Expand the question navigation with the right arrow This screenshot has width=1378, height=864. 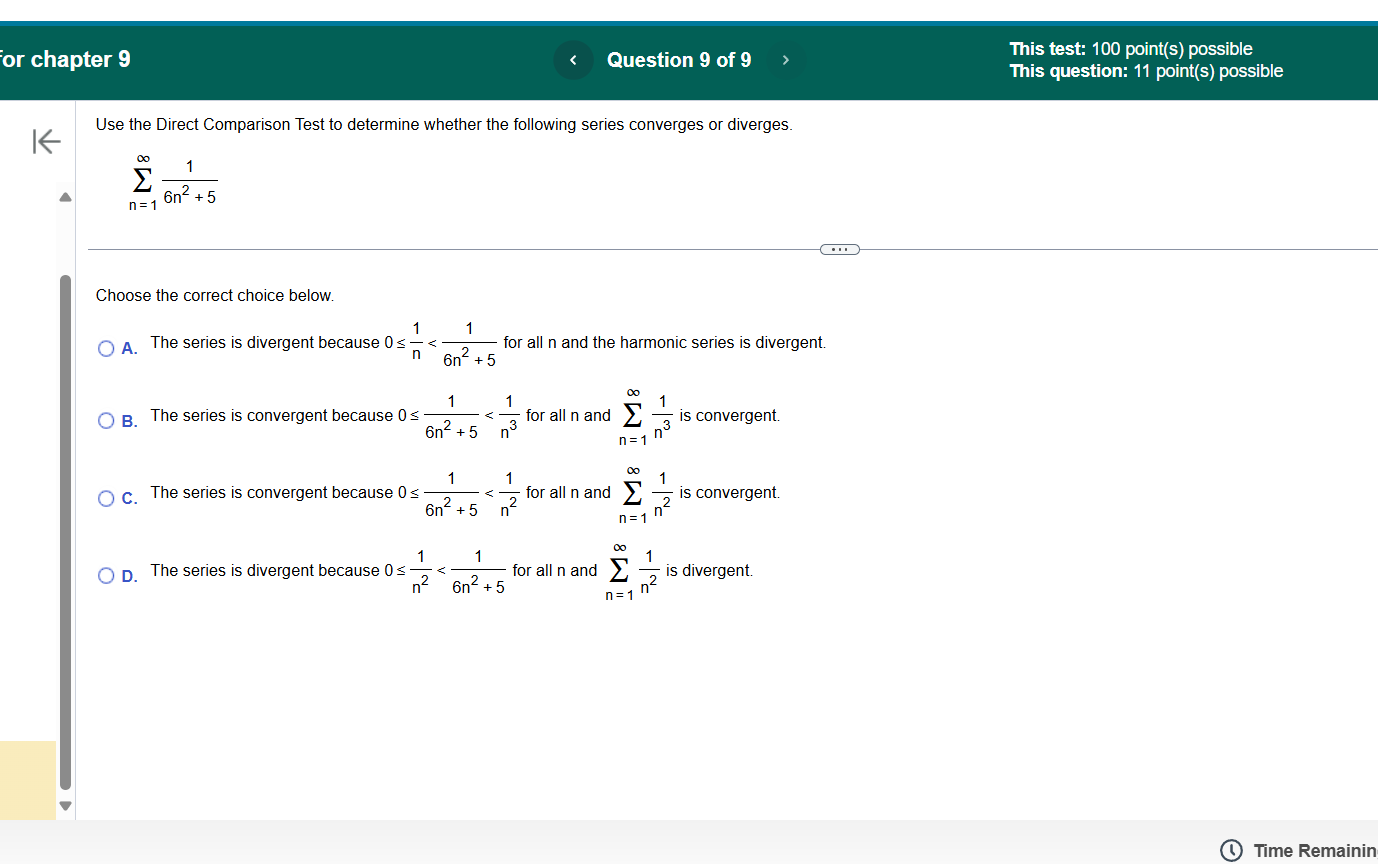pyautogui.click(x=786, y=60)
